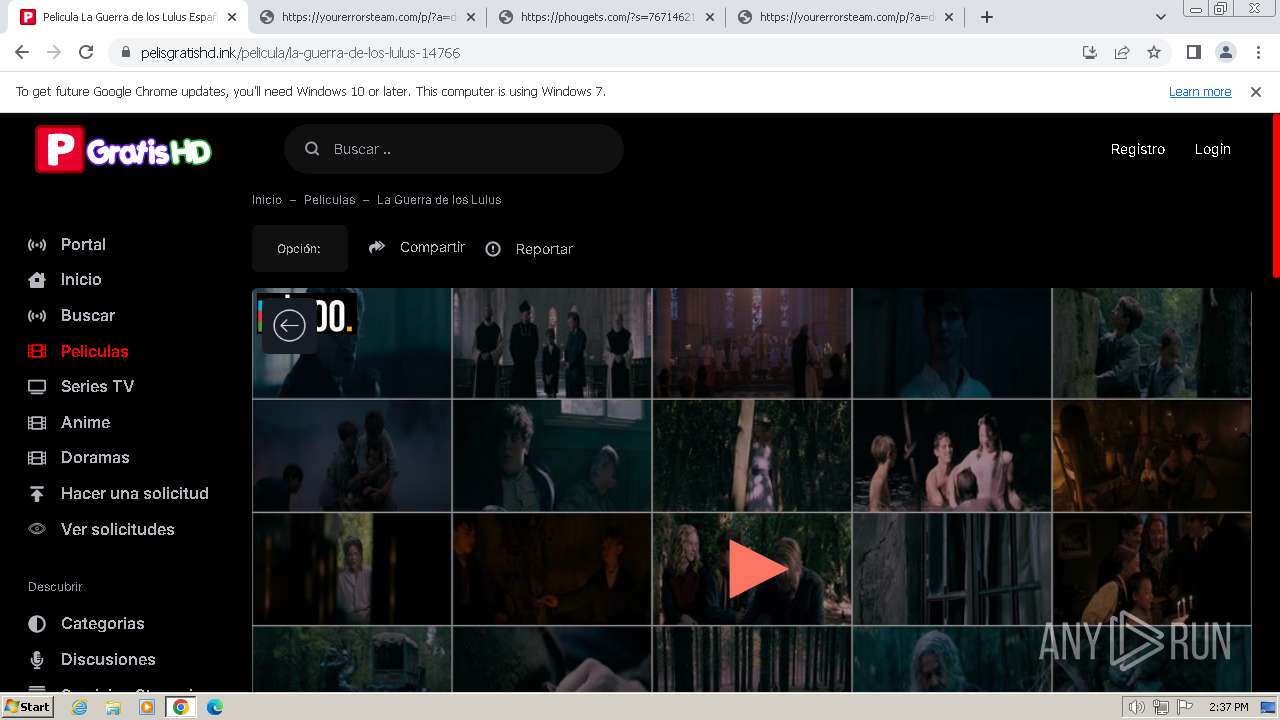
Task: Click the Compartir share arrow icon
Action: 377,247
